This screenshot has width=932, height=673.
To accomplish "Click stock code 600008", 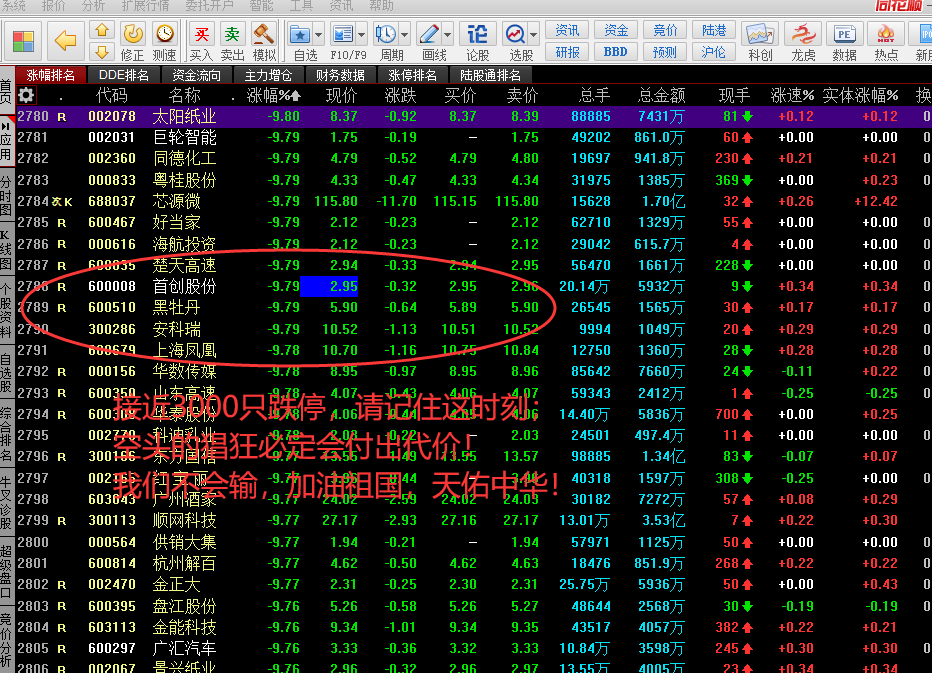I will click(112, 287).
